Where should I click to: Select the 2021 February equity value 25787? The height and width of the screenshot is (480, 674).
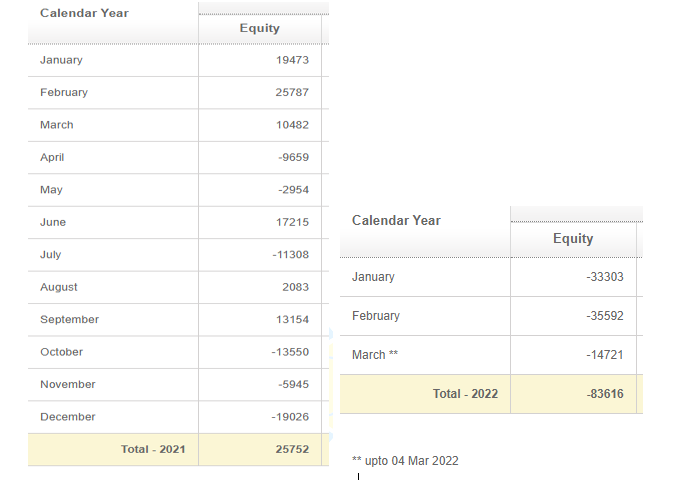(292, 92)
